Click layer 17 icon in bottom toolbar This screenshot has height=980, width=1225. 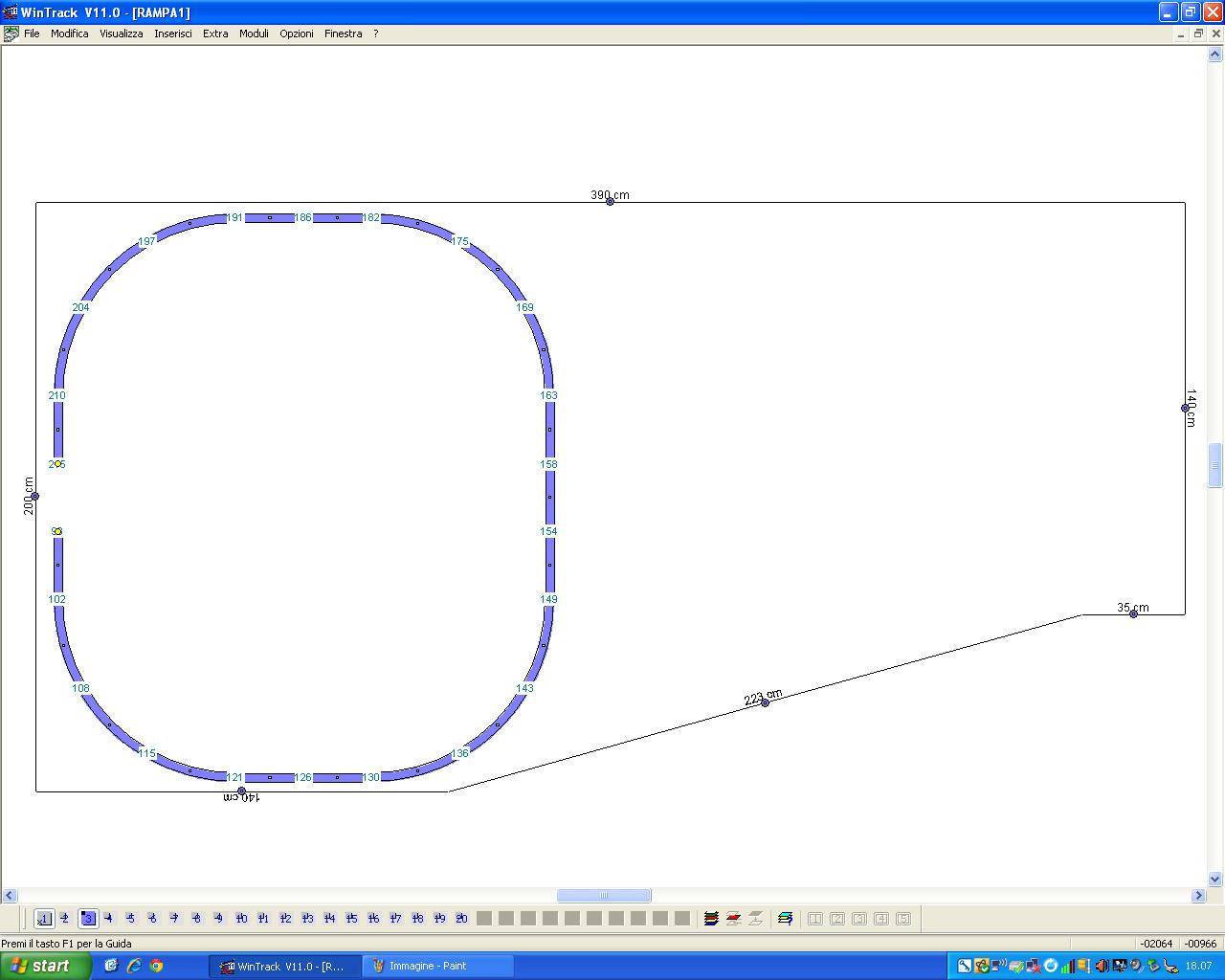click(x=395, y=919)
